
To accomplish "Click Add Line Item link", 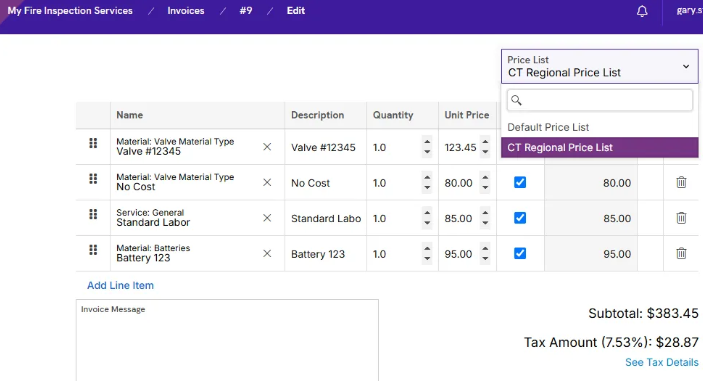I will (x=120, y=286).
